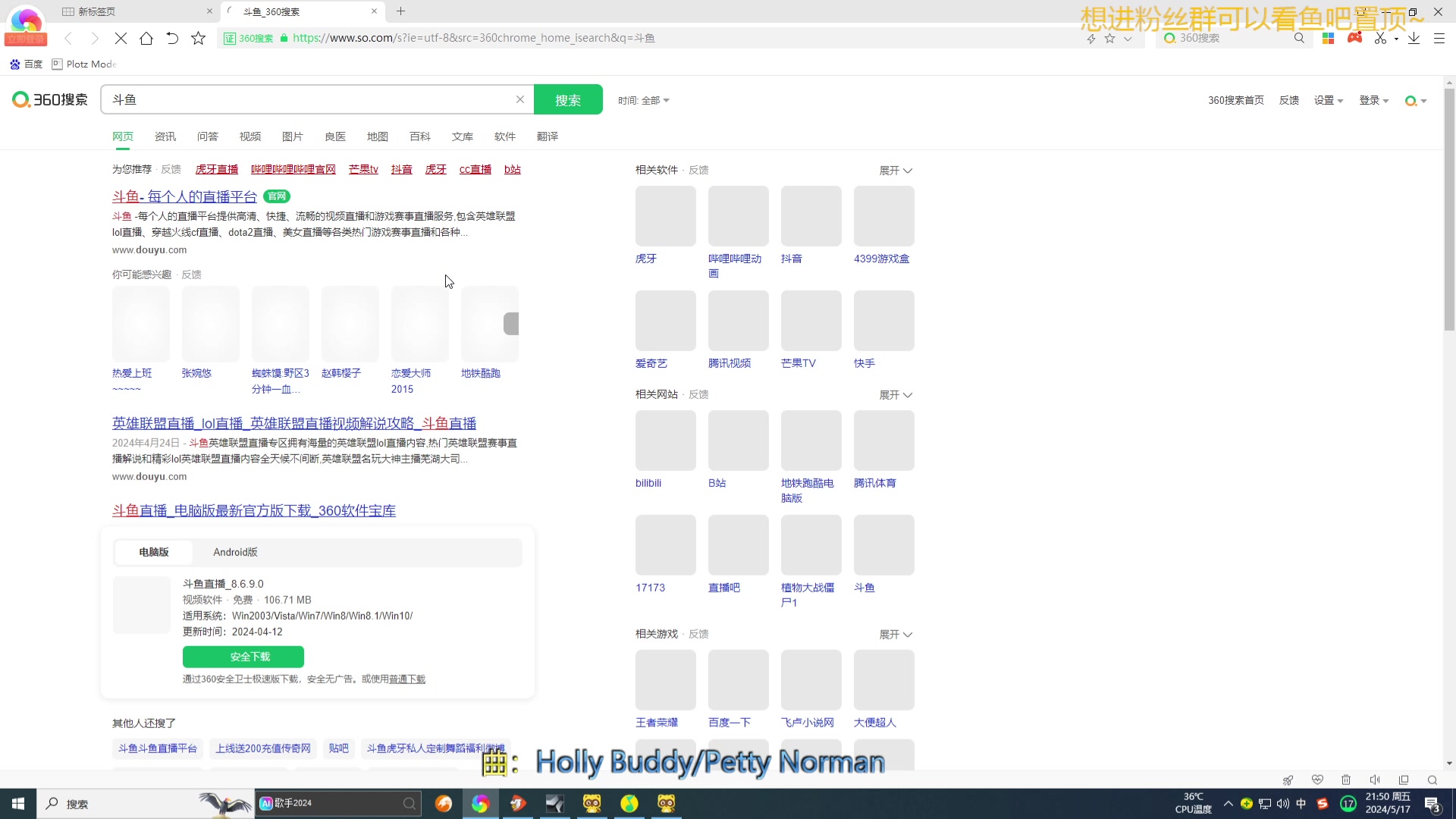
Task: Click the 斗鱼斗鱼直播平台 related search chip
Action: tap(158, 748)
